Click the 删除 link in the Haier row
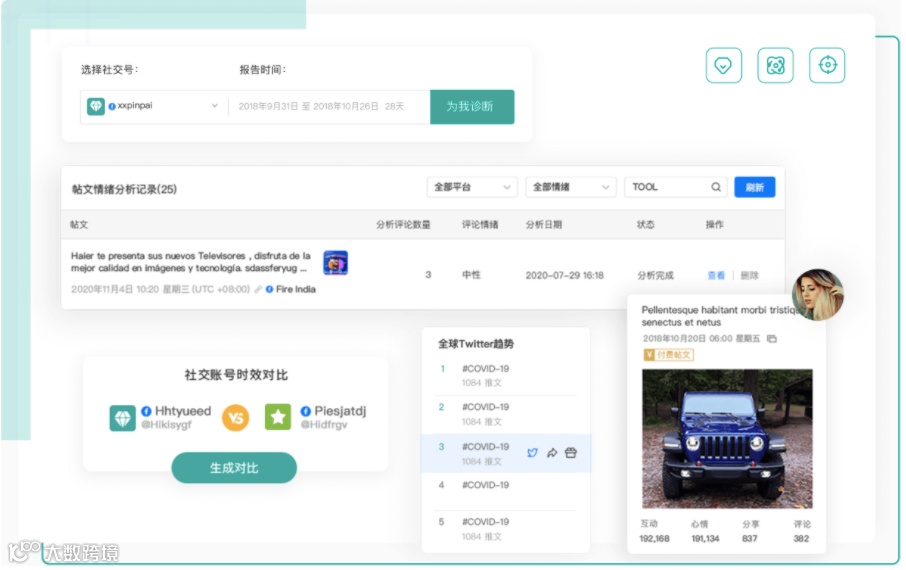 coord(749,276)
